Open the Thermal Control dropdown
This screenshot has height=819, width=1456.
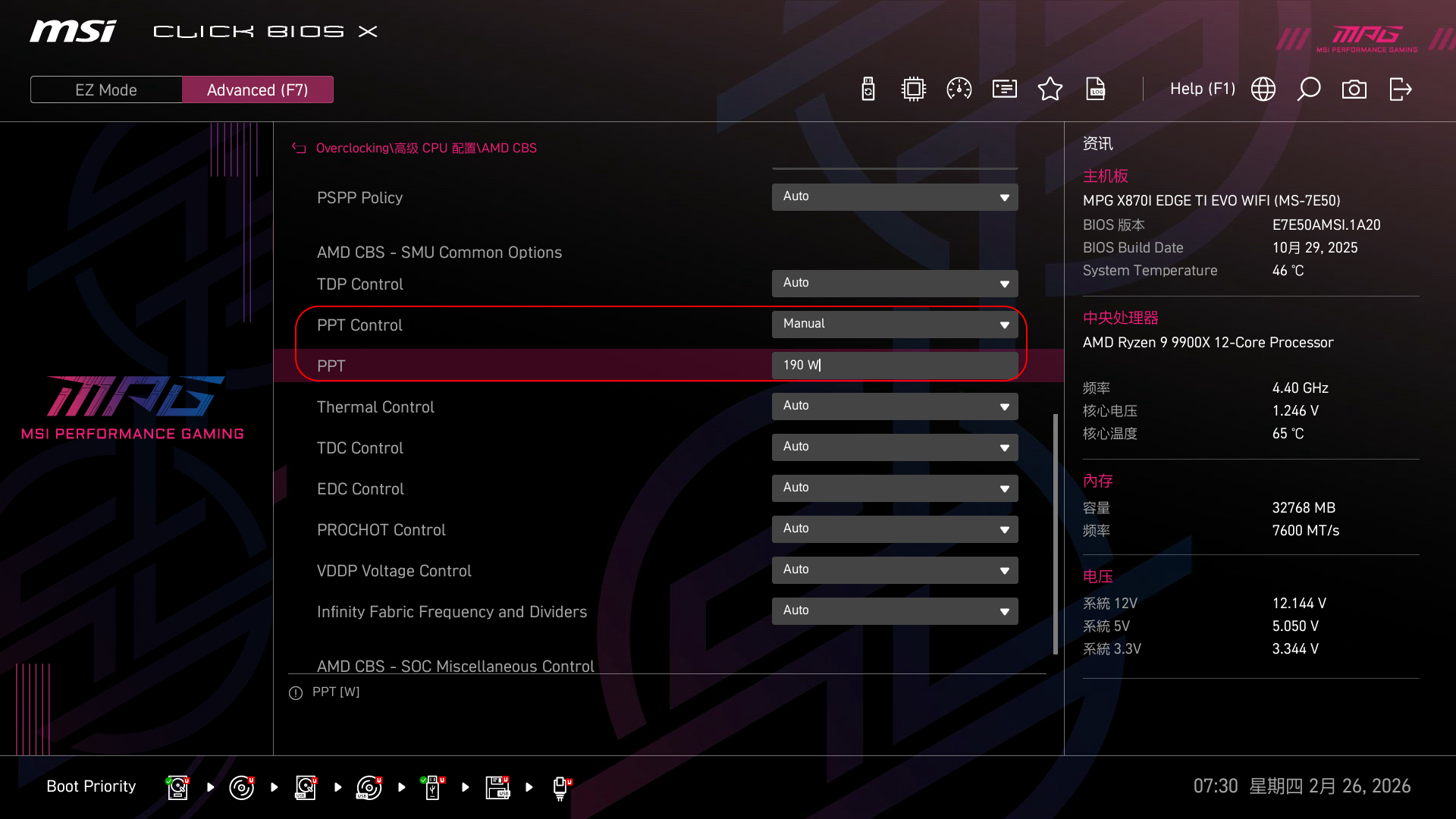coord(895,406)
